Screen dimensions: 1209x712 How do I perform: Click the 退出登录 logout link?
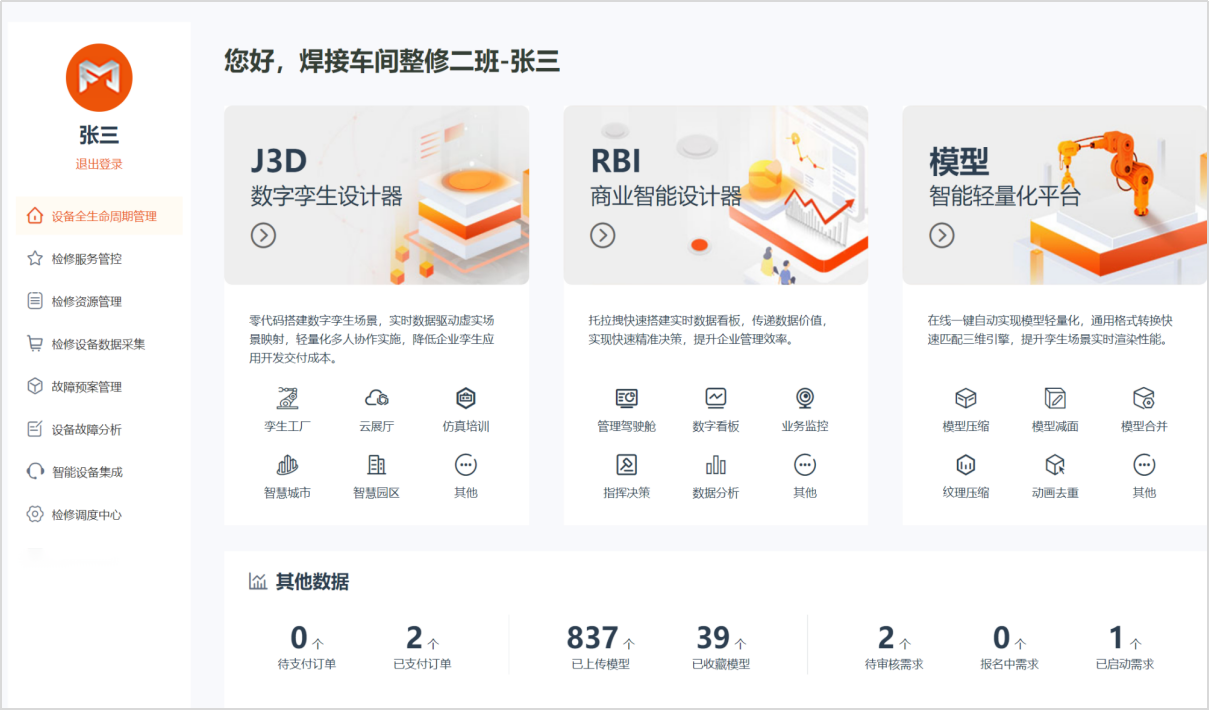(x=99, y=164)
